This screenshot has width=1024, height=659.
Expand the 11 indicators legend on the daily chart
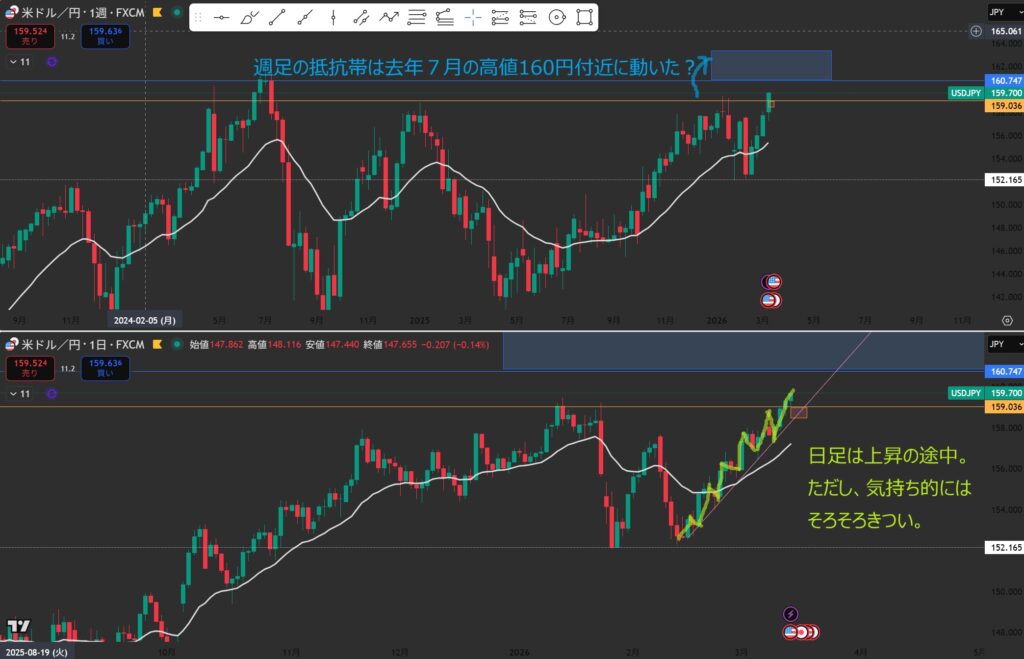(19, 394)
